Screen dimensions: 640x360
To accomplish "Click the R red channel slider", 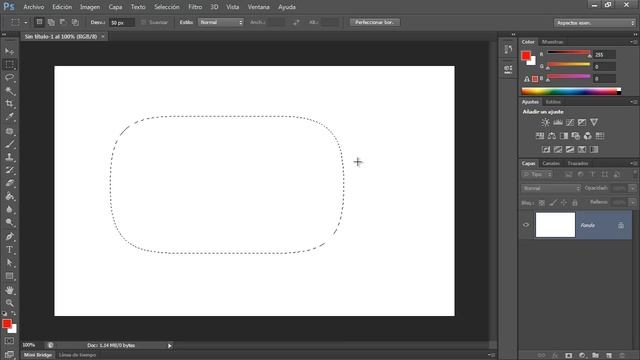I will [x=569, y=53].
